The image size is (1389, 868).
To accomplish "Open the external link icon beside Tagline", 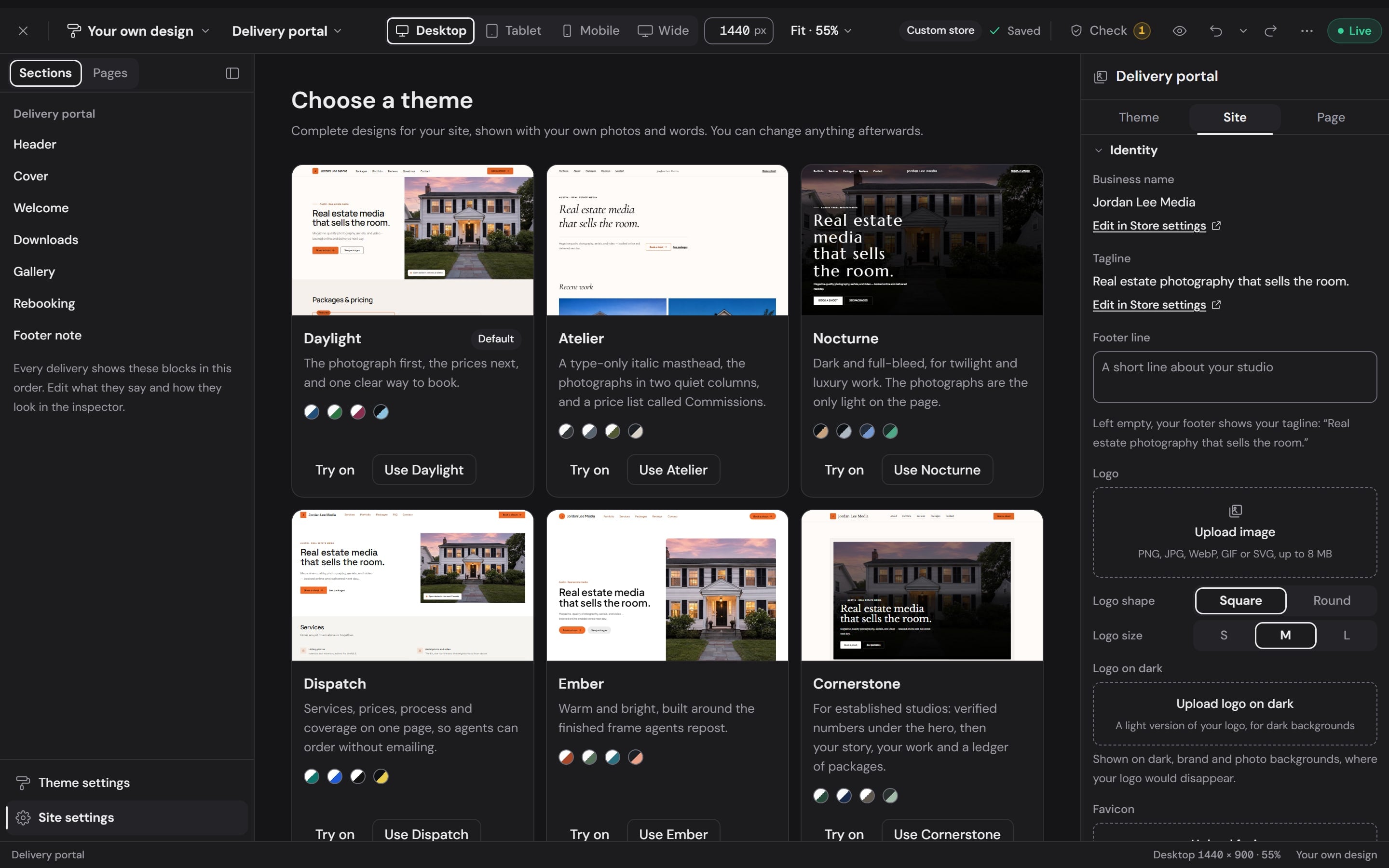I will [1216, 305].
